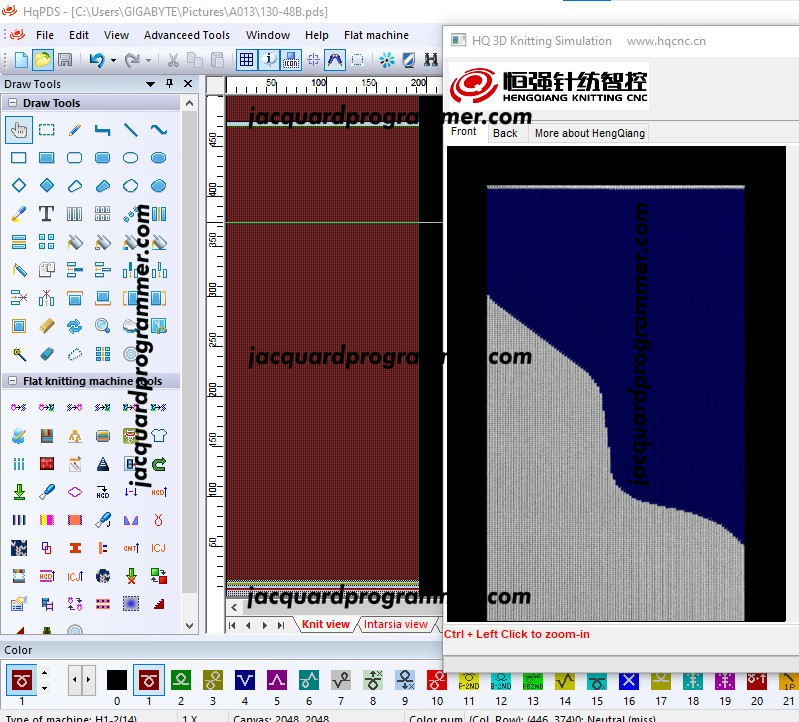Image resolution: width=799 pixels, height=722 pixels.
Task: Collapse Flat knitting machine tools section
Action: [13, 381]
